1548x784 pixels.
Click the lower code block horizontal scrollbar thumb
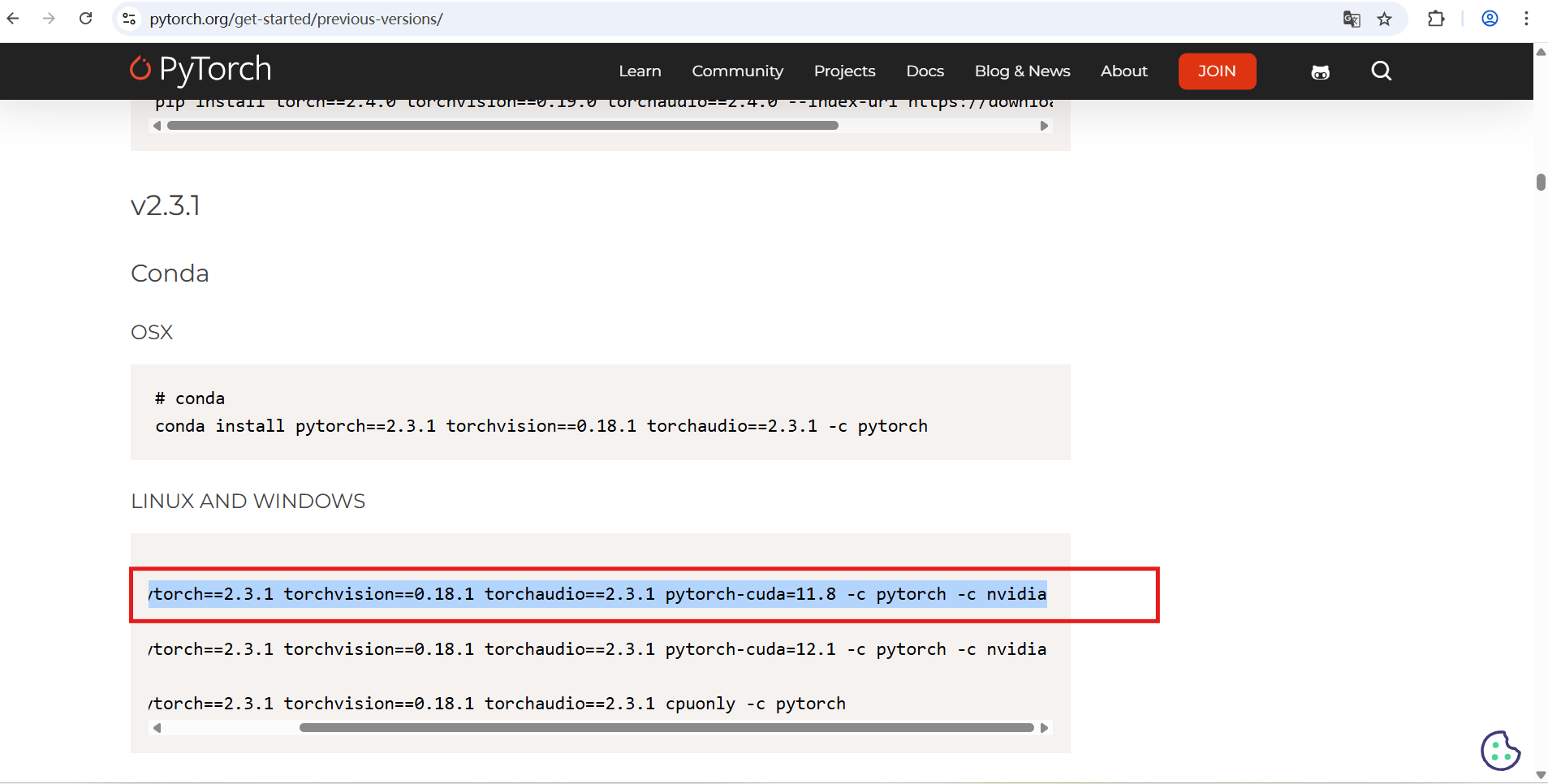point(666,728)
